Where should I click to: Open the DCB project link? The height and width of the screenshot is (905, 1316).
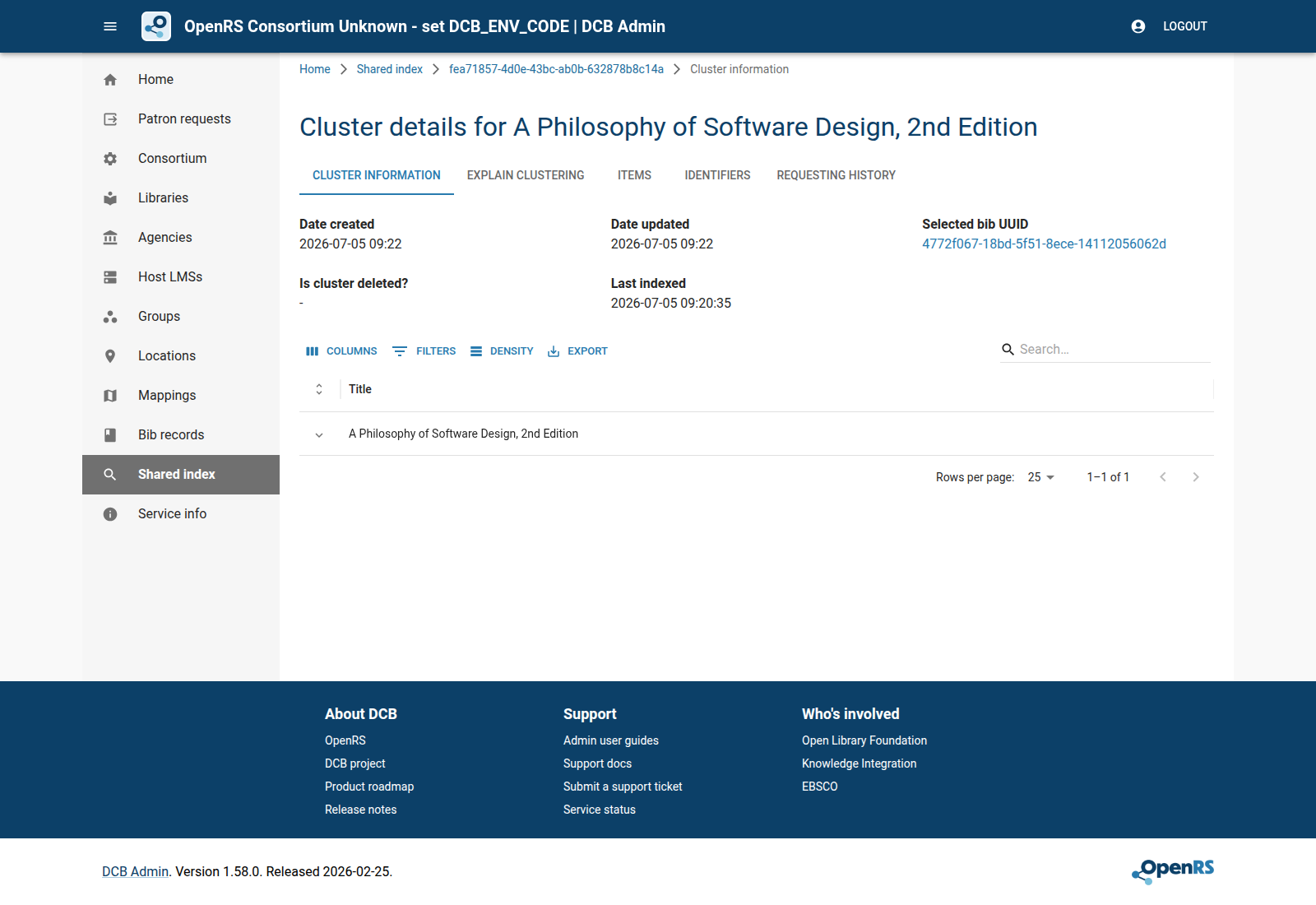click(x=355, y=763)
